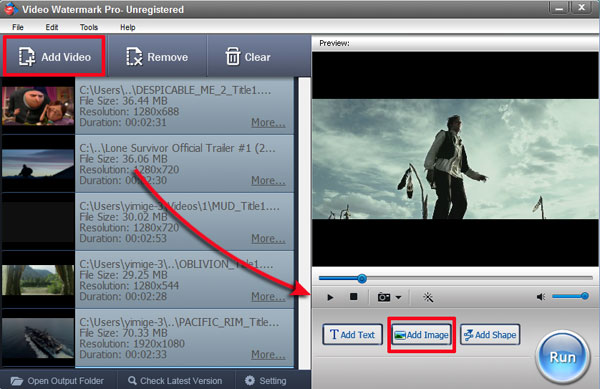Click 'File Size: 29.25 MB' text

point(123,275)
